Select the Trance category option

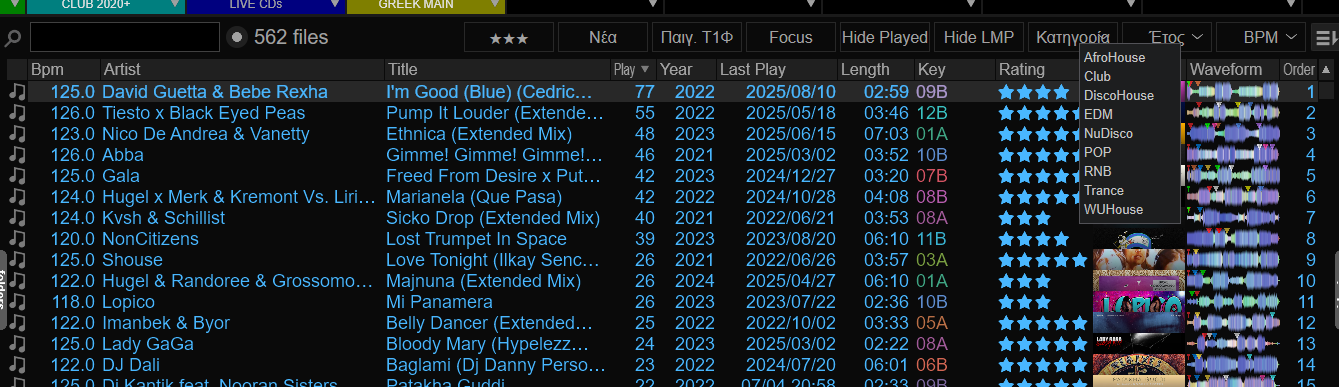pyautogui.click(x=1104, y=190)
